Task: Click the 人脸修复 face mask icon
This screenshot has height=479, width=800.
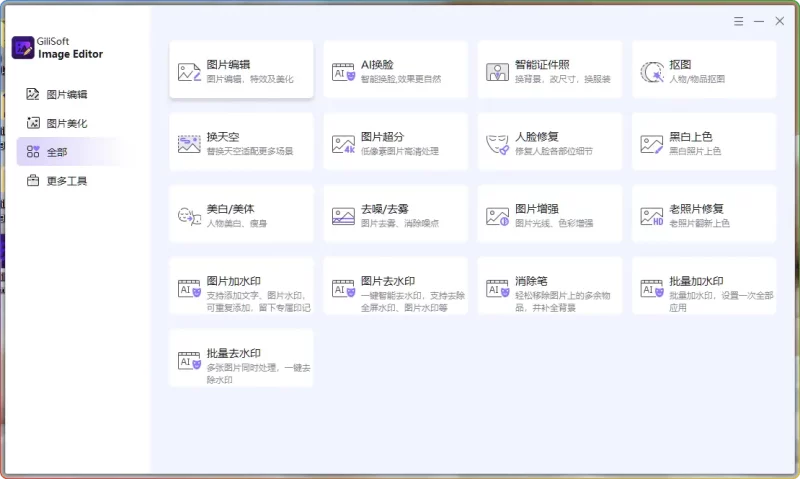Action: click(x=497, y=144)
